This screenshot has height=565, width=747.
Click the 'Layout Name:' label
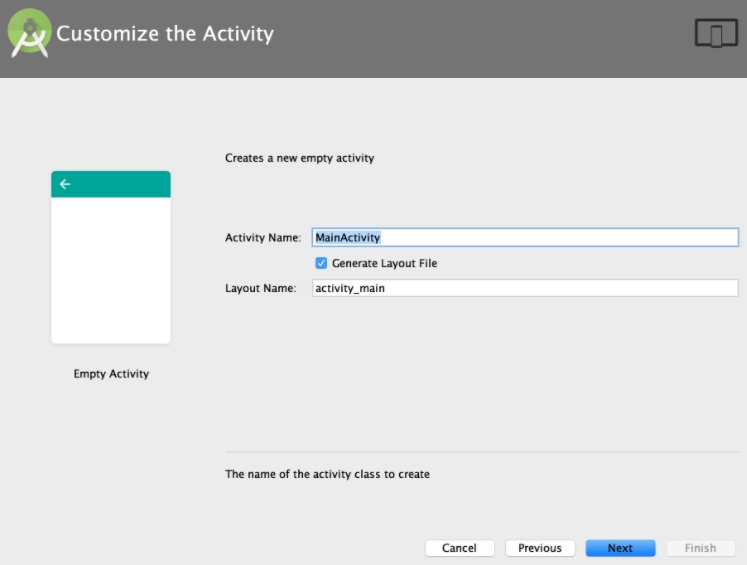point(260,288)
